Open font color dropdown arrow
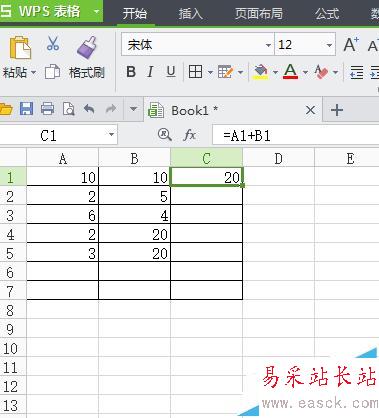379x418 pixels. pos(305,72)
